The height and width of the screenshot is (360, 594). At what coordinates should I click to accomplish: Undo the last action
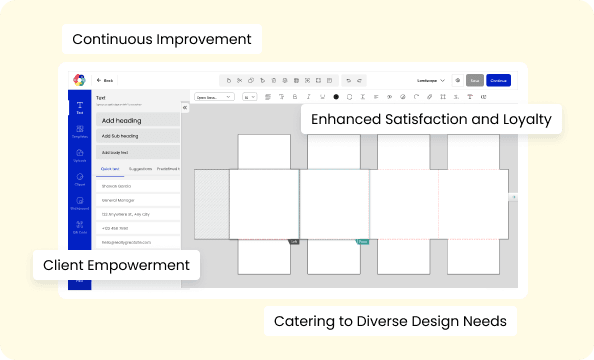coord(349,80)
